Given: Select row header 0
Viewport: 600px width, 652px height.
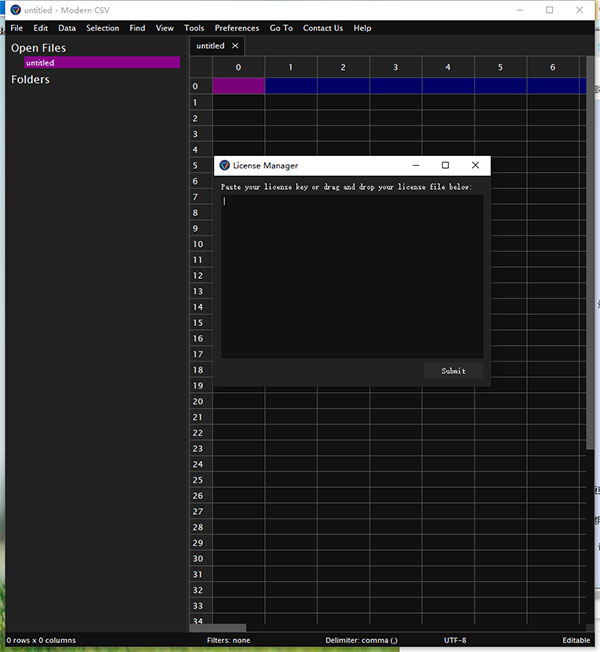Looking at the screenshot, I should [x=201, y=86].
